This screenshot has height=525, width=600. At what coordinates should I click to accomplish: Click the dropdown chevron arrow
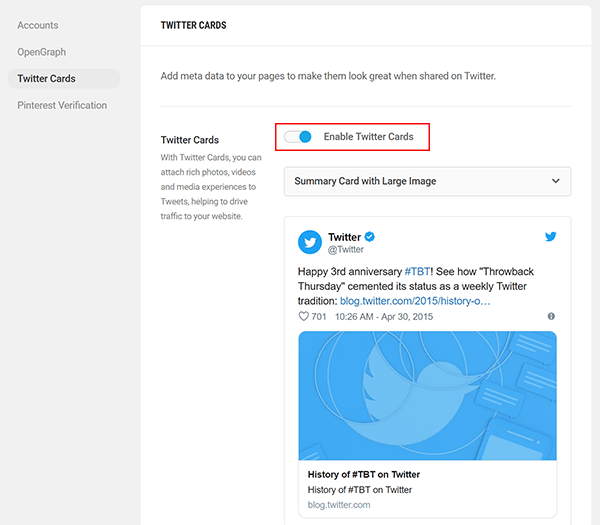point(556,181)
